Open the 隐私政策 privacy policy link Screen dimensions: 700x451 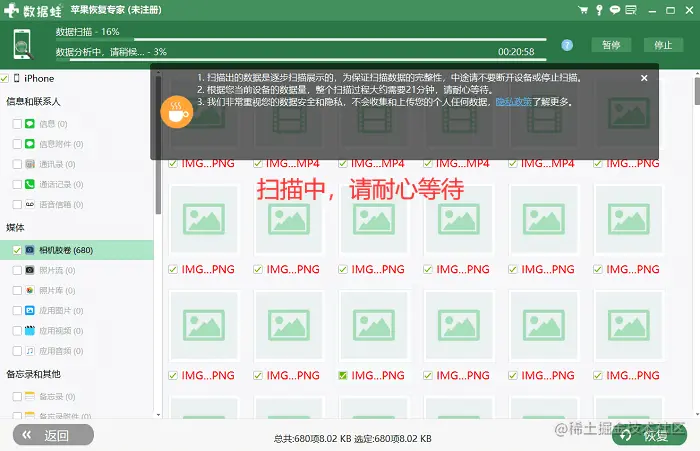pos(513,102)
